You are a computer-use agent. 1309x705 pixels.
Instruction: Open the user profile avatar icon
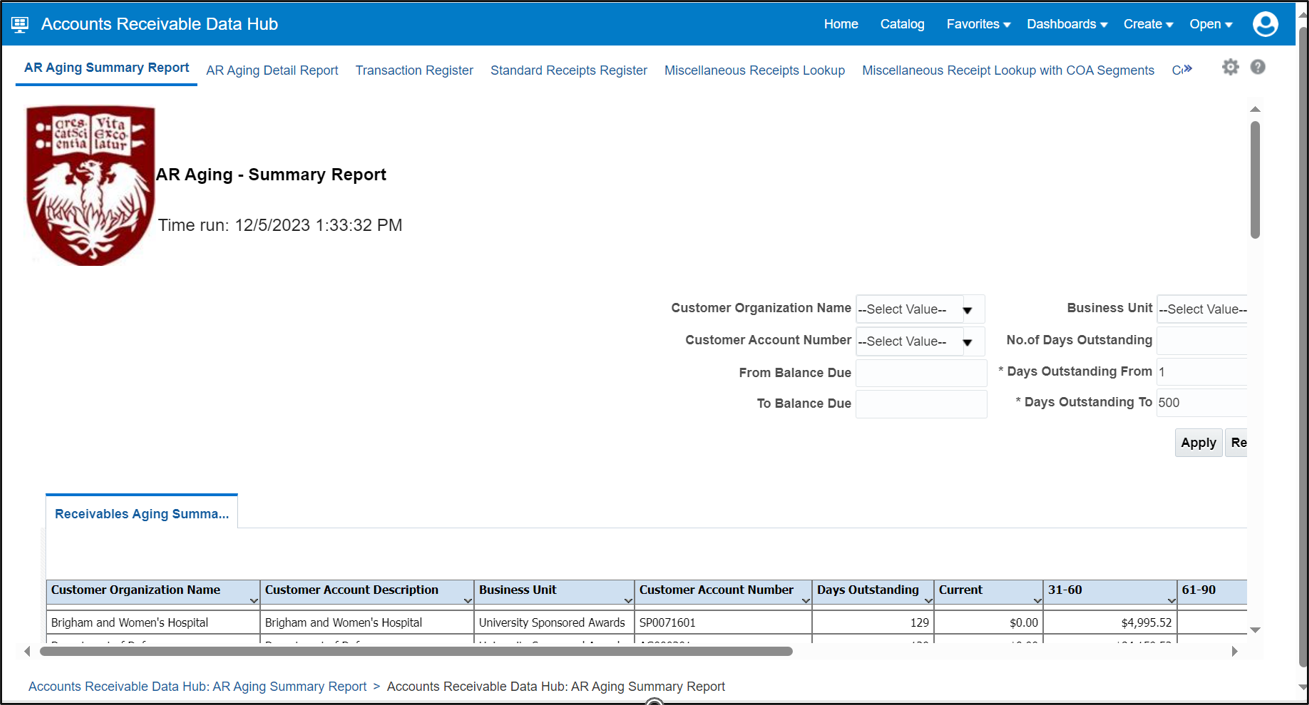coord(1265,24)
